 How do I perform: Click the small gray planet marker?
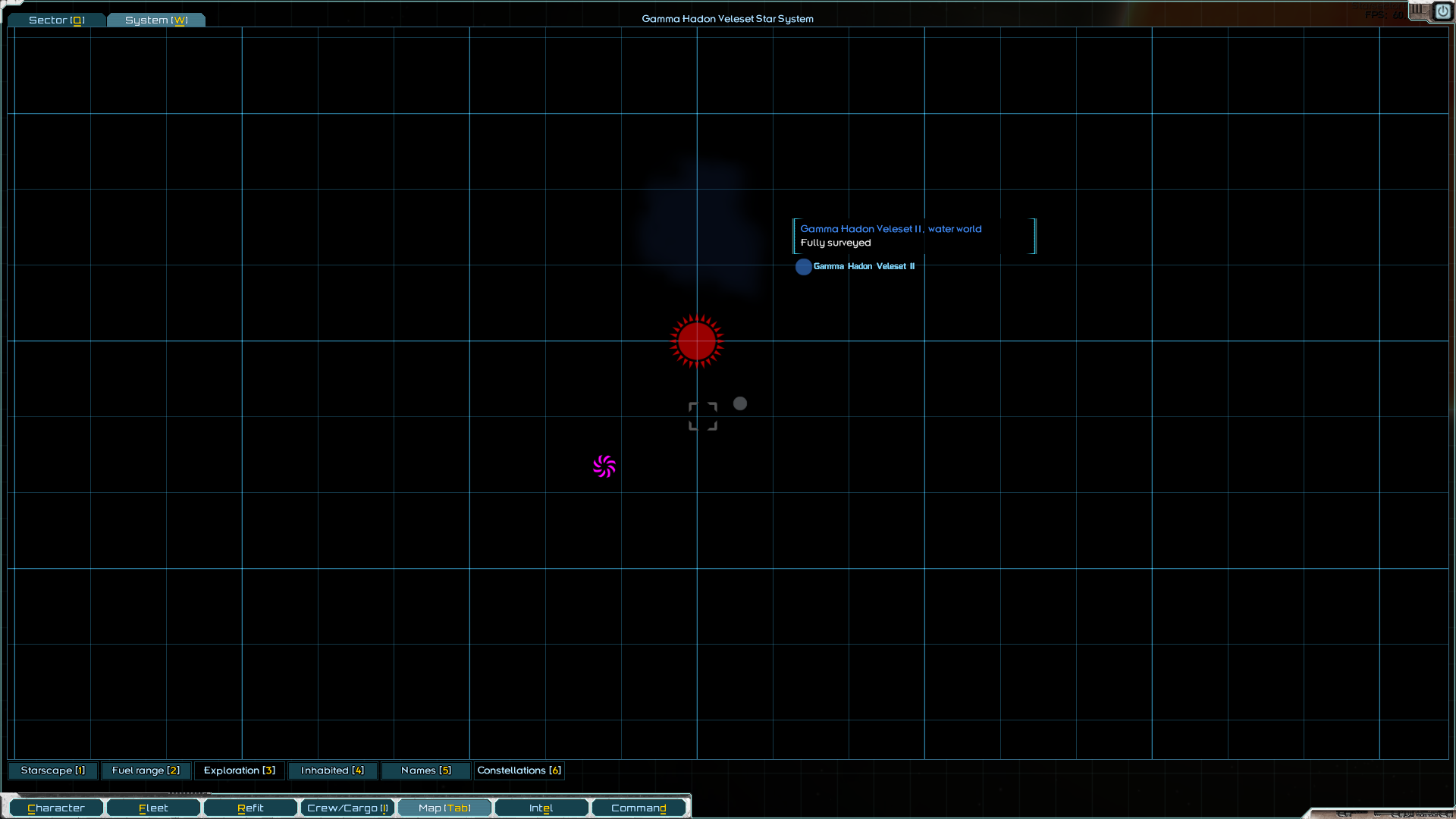coord(740,403)
